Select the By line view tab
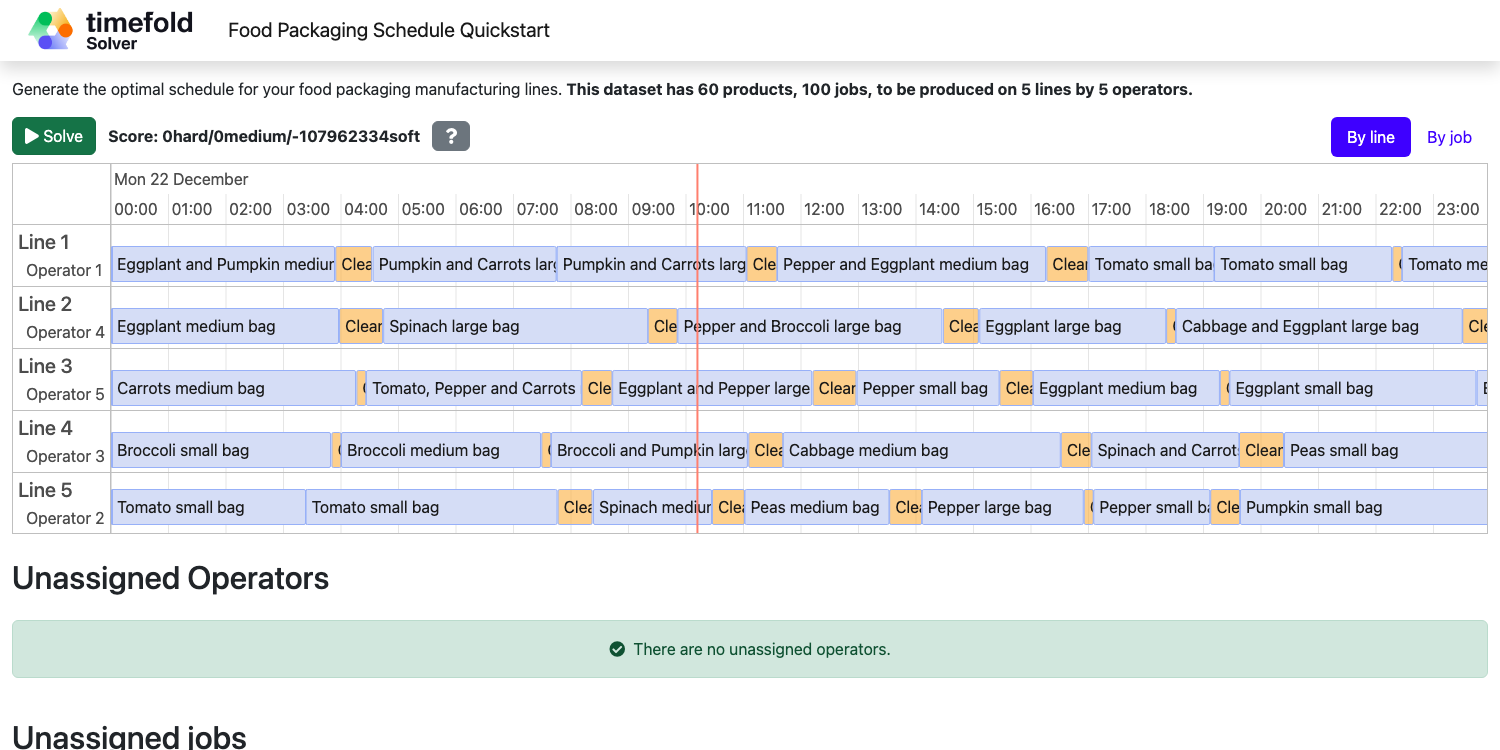The width and height of the screenshot is (1500, 750). pyautogui.click(x=1370, y=137)
